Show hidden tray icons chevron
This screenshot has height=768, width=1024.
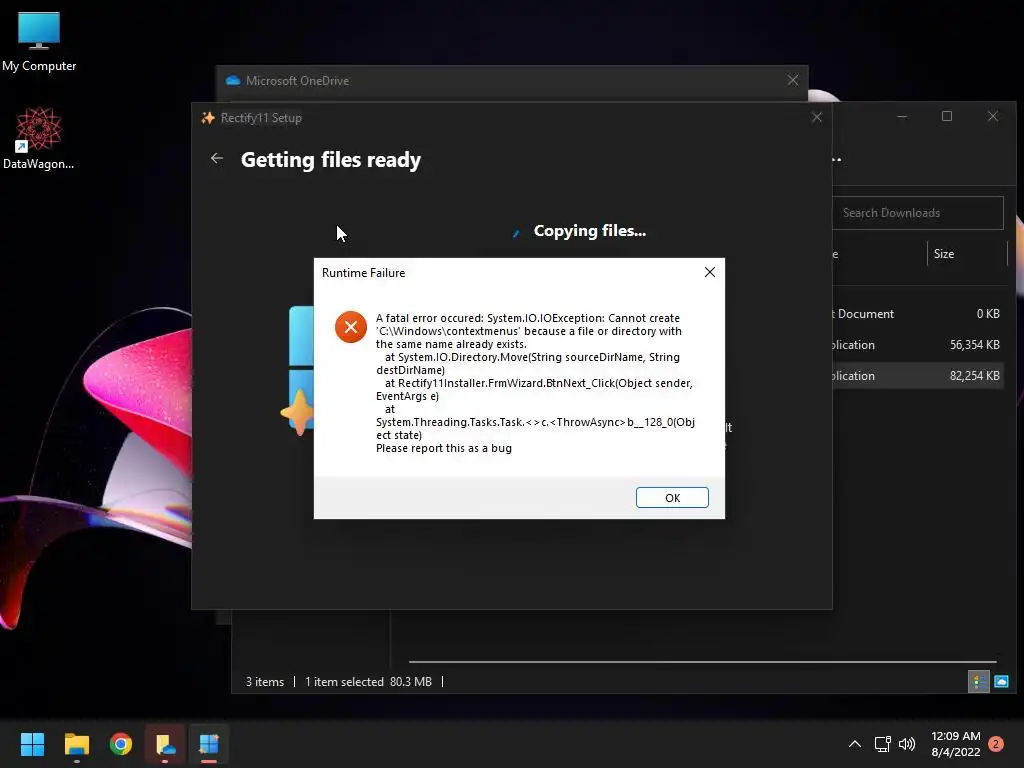point(854,744)
